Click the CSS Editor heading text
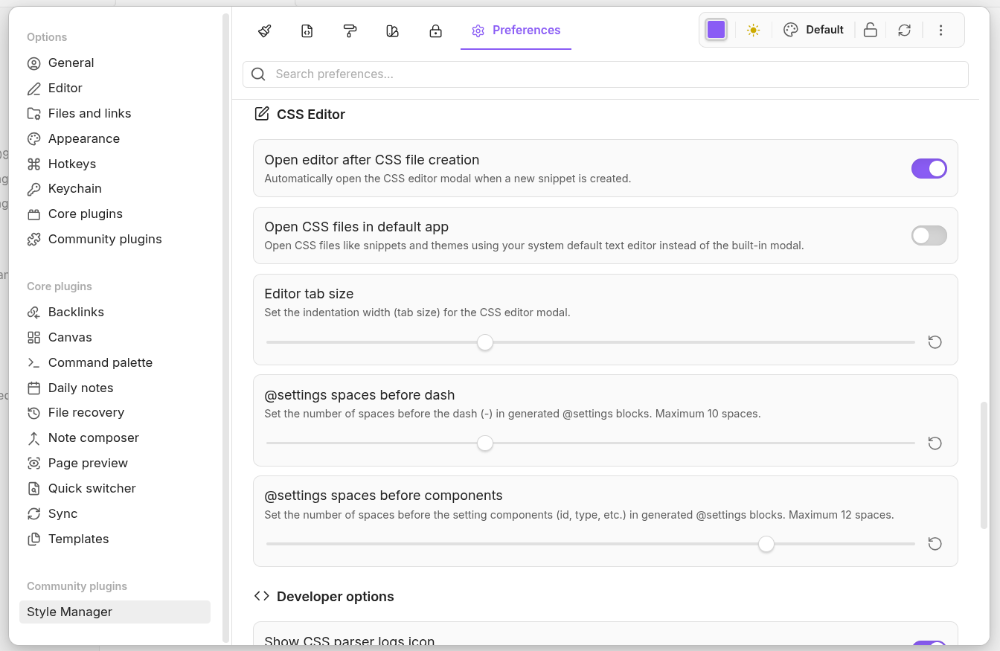The width and height of the screenshot is (1000, 651). [x=311, y=114]
